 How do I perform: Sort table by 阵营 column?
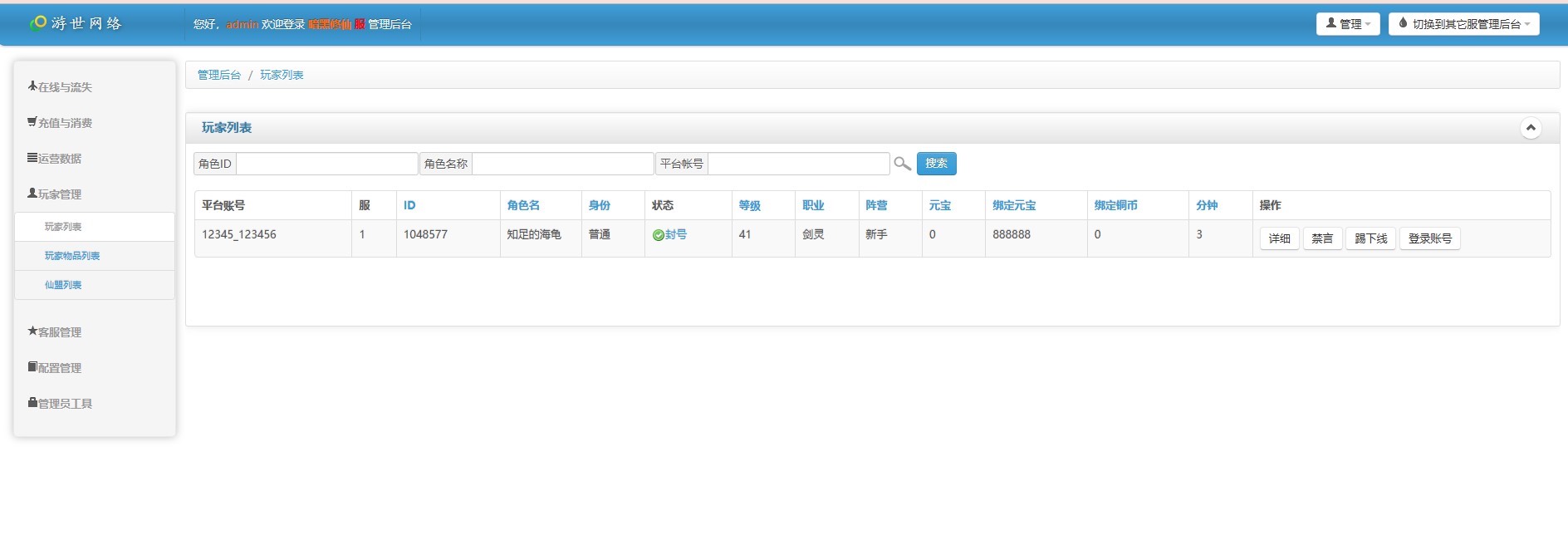coord(876,205)
